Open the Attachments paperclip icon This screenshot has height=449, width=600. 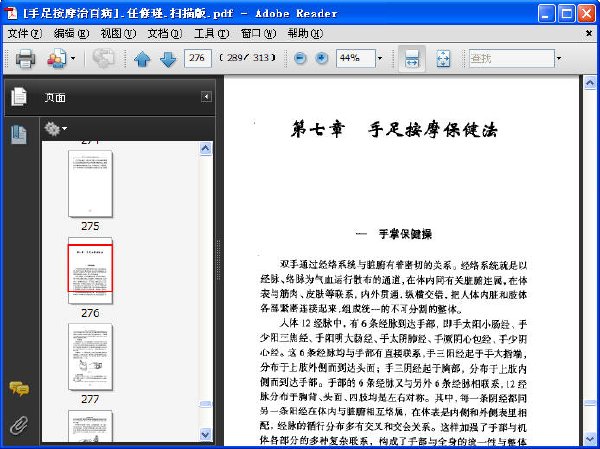point(19,425)
